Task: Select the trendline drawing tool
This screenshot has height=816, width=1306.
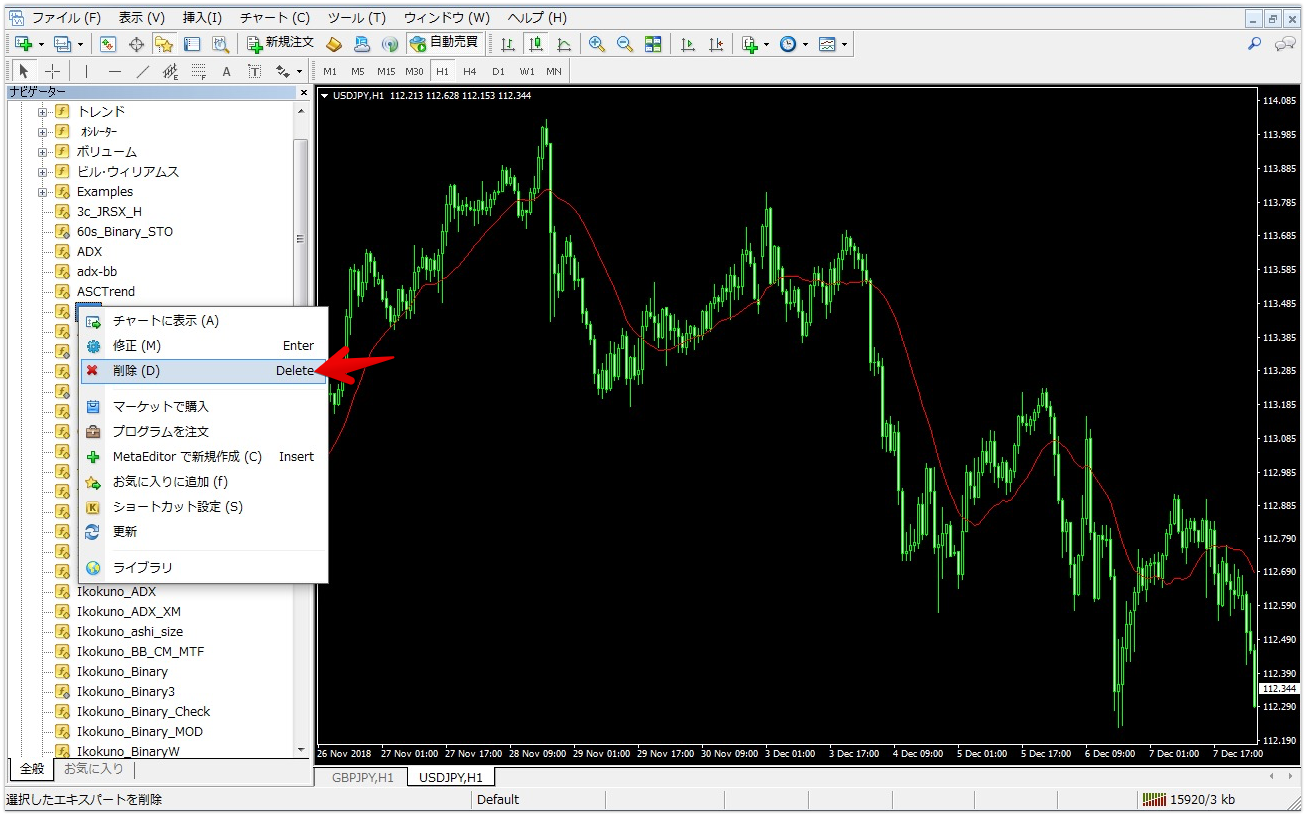Action: (x=143, y=71)
